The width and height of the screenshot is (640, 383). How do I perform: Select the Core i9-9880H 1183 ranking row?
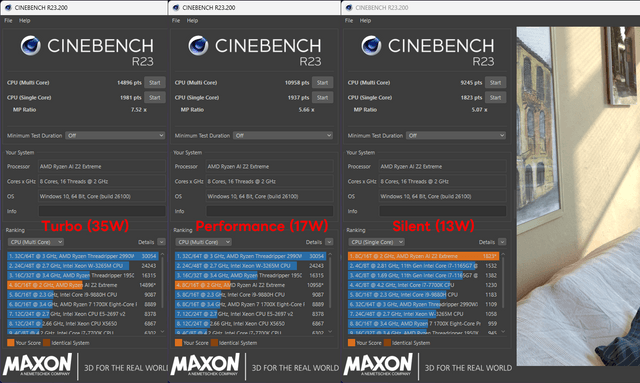click(423, 294)
